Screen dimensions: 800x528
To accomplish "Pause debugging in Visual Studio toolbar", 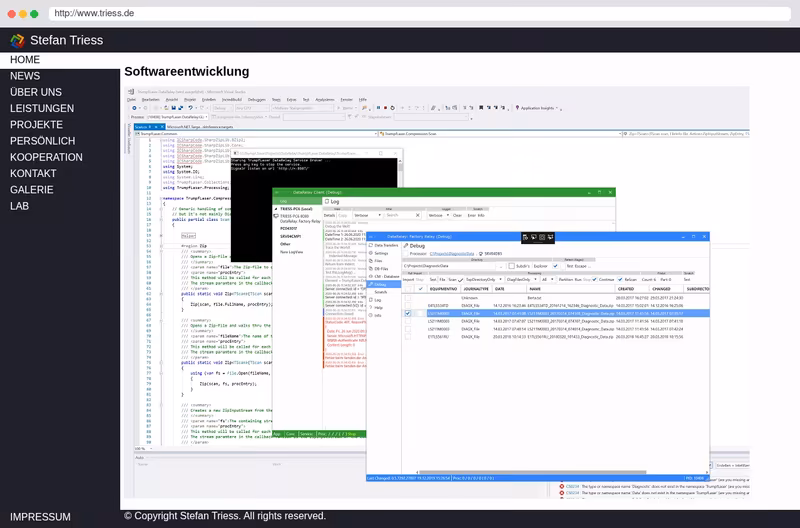I will (x=378, y=108).
